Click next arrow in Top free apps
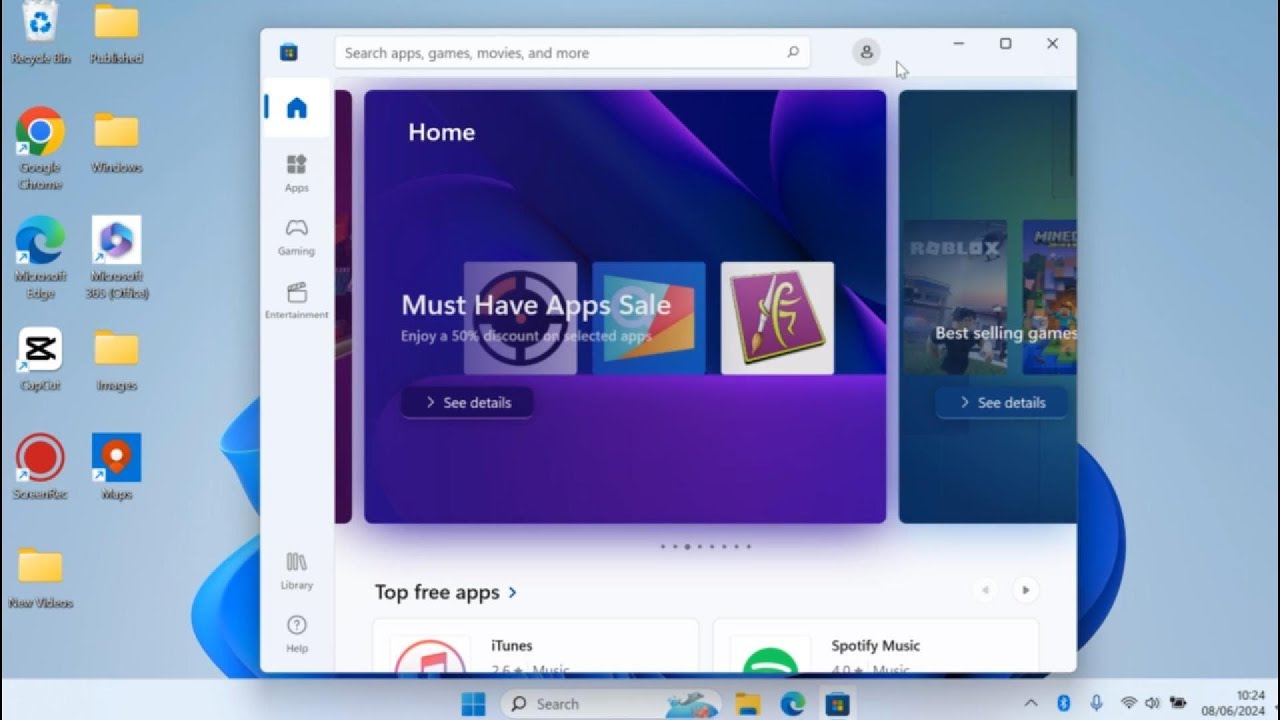The width and height of the screenshot is (1280, 720). (1025, 590)
